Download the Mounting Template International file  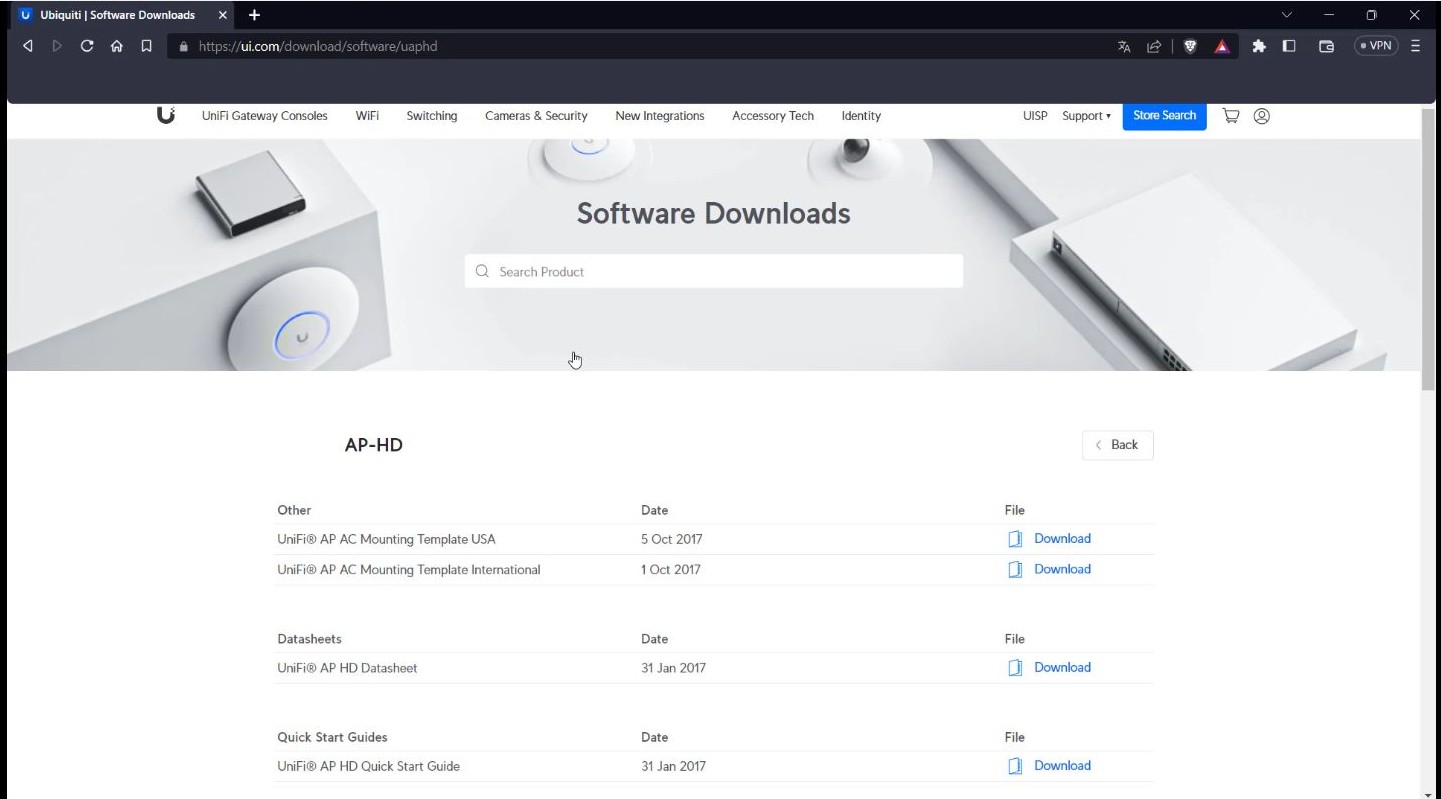[x=1062, y=569]
